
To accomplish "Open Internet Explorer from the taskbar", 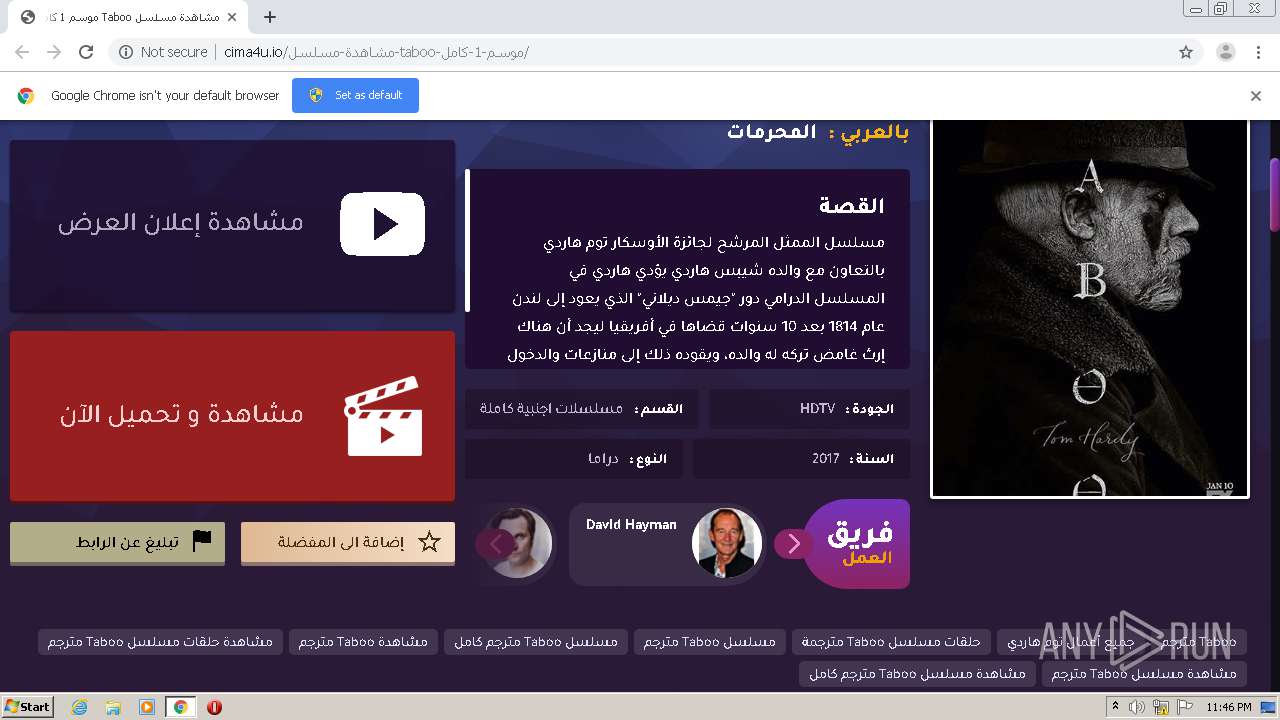I will [x=79, y=707].
